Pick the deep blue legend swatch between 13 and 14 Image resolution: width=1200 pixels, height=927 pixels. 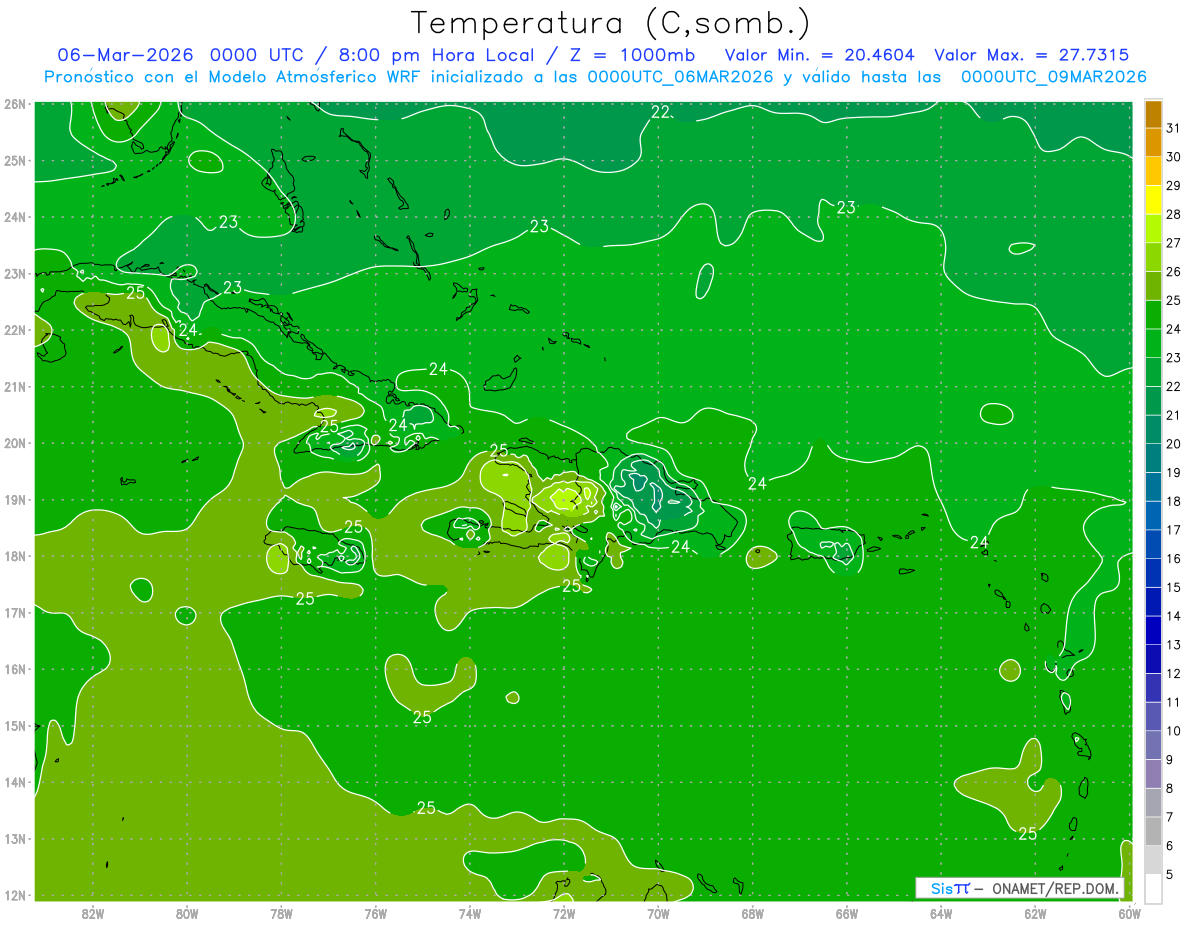click(1153, 630)
